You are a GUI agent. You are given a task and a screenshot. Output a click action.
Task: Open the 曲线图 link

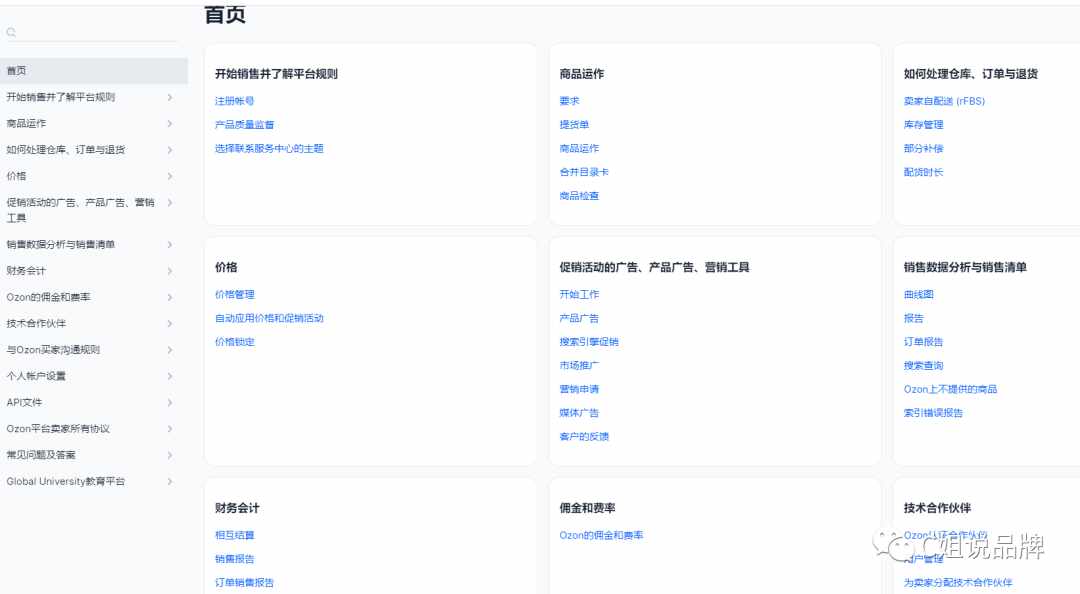click(919, 294)
